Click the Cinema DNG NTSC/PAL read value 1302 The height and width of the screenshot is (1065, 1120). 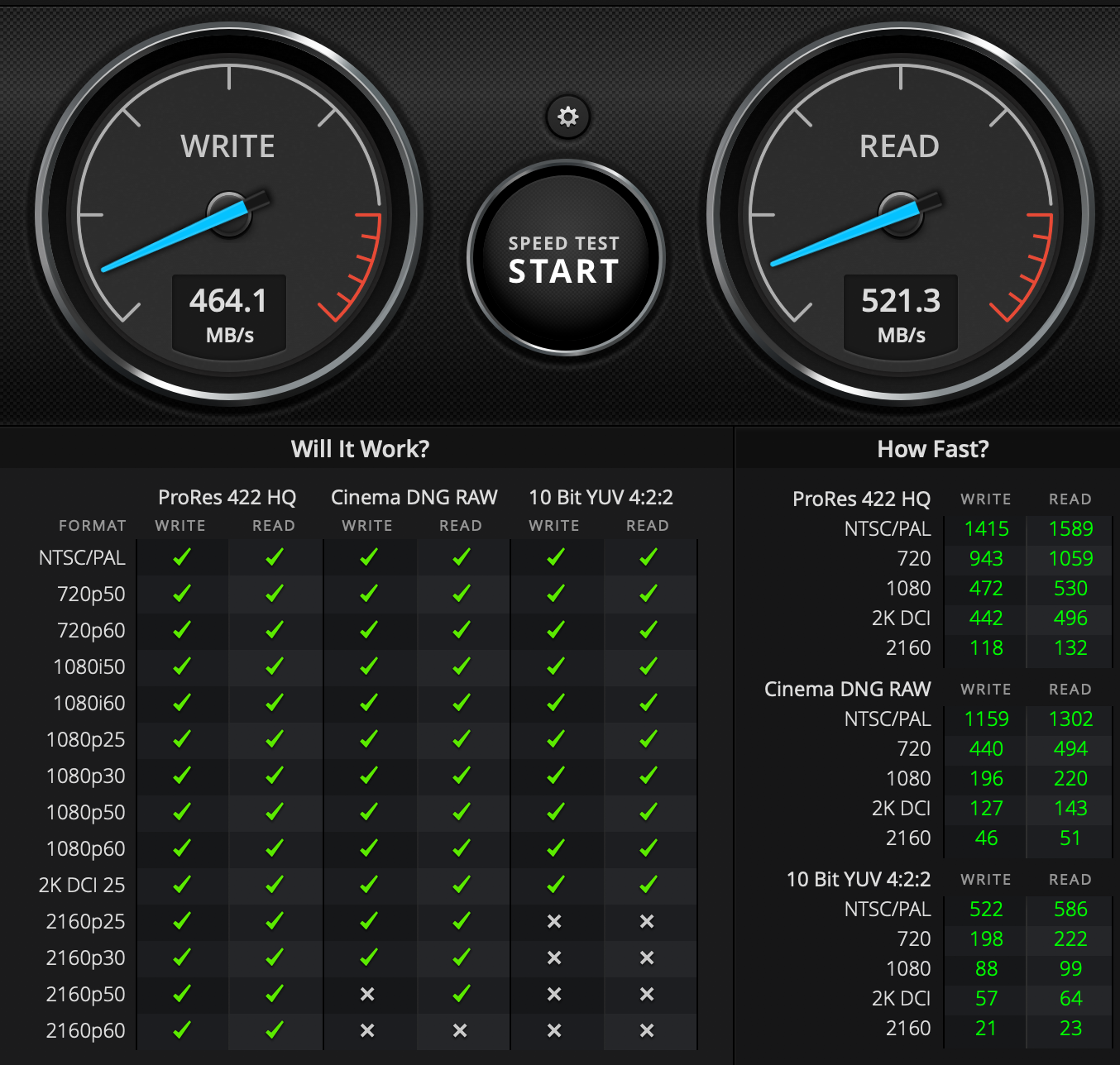(x=1071, y=719)
